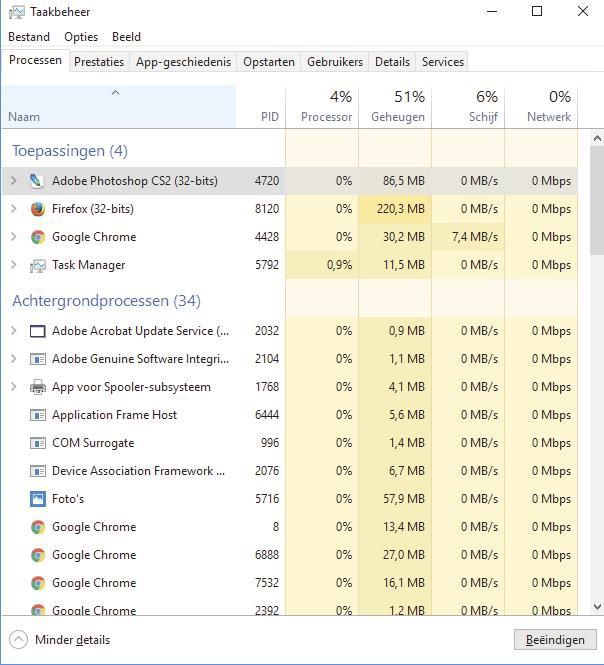Click the App voor Spooler-subsysteem printer icon
This screenshot has height=665, width=604.
pyautogui.click(x=37, y=387)
